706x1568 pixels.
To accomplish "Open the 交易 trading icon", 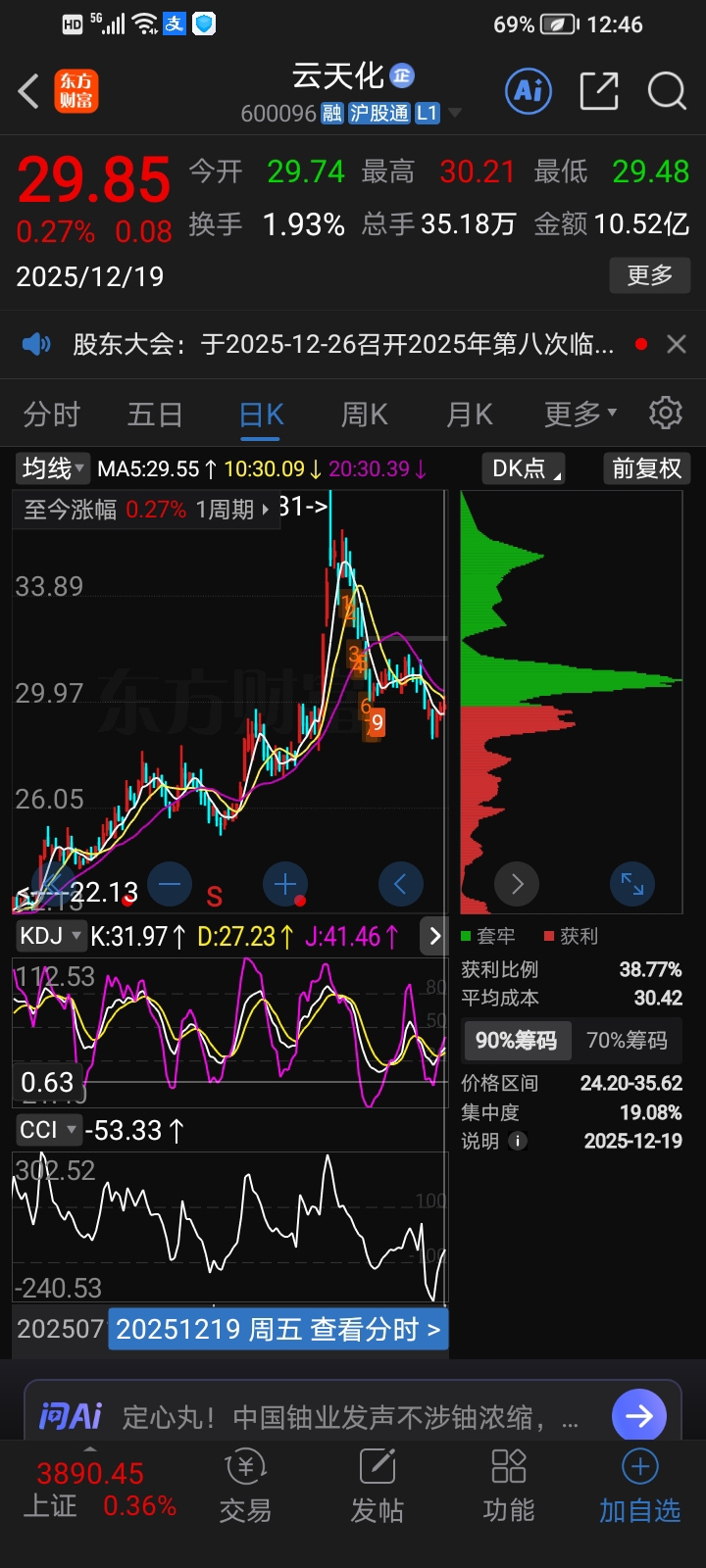I will pos(245,1486).
